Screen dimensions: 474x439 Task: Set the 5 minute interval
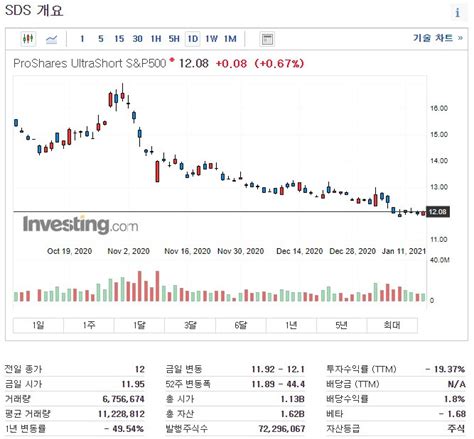[x=101, y=39]
